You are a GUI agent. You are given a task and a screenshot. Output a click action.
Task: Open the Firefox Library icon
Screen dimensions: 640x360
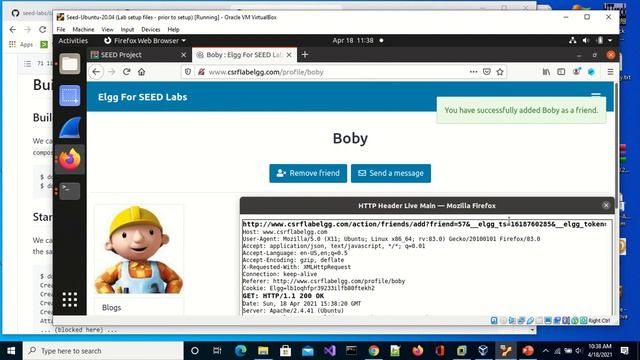tap(546, 72)
